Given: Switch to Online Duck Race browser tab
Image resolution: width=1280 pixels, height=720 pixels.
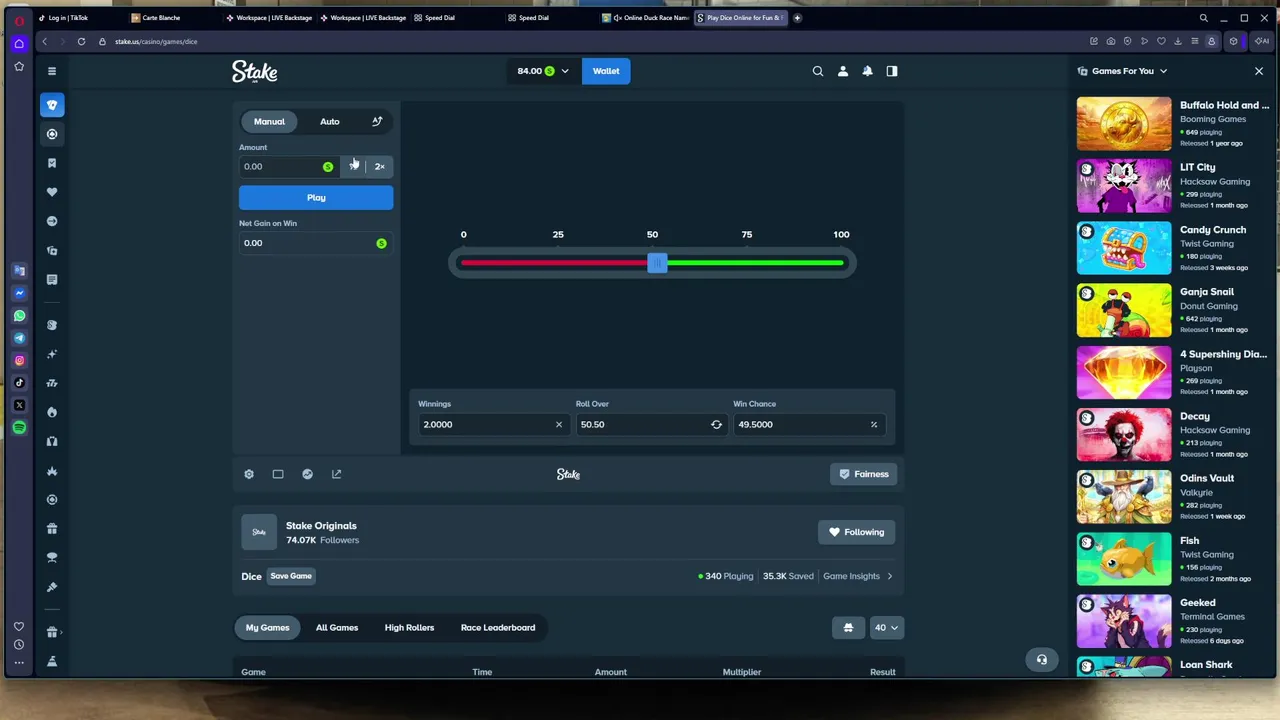Looking at the screenshot, I should [x=646, y=18].
